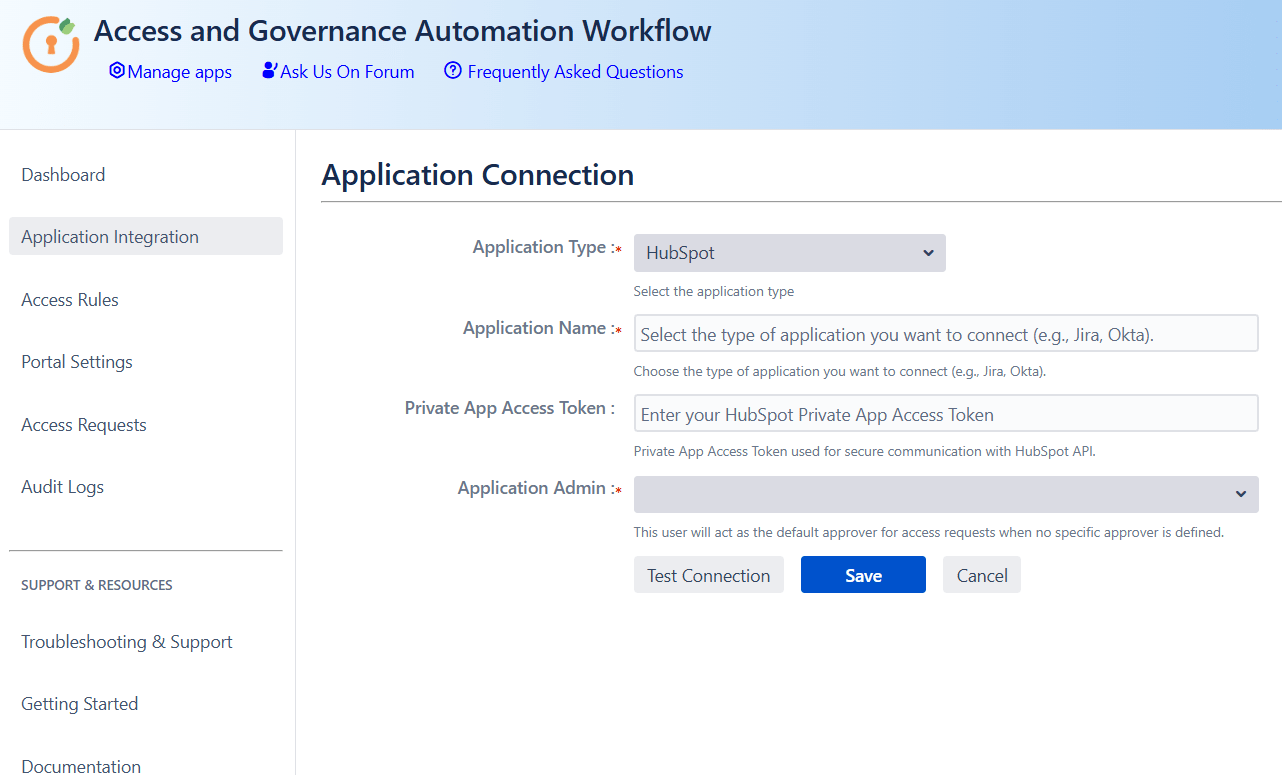This screenshot has width=1282, height=775.
Task: Open the Application Type dropdown showing HubSpot
Action: coord(790,253)
